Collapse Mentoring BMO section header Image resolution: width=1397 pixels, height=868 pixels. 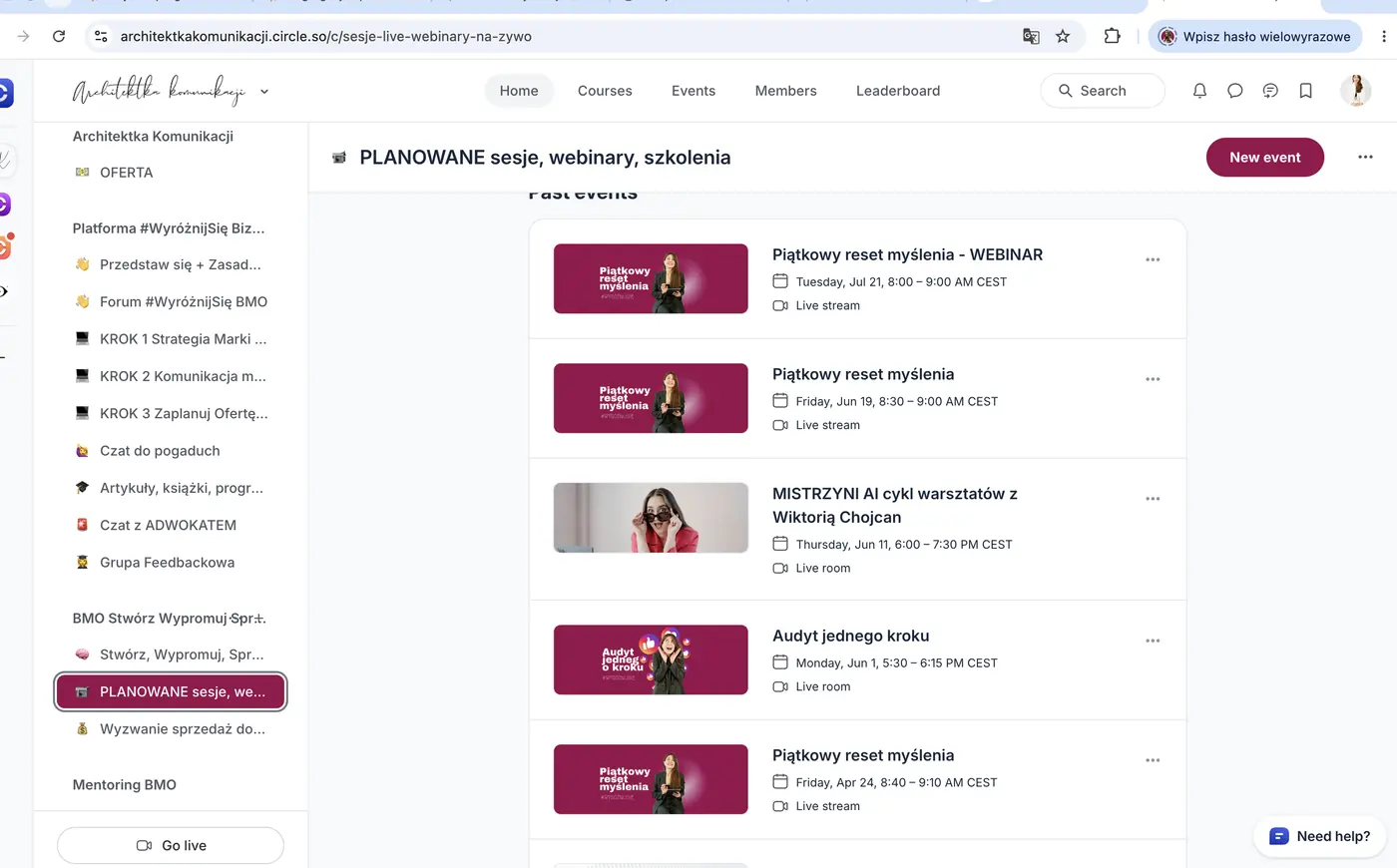pyautogui.click(x=125, y=785)
